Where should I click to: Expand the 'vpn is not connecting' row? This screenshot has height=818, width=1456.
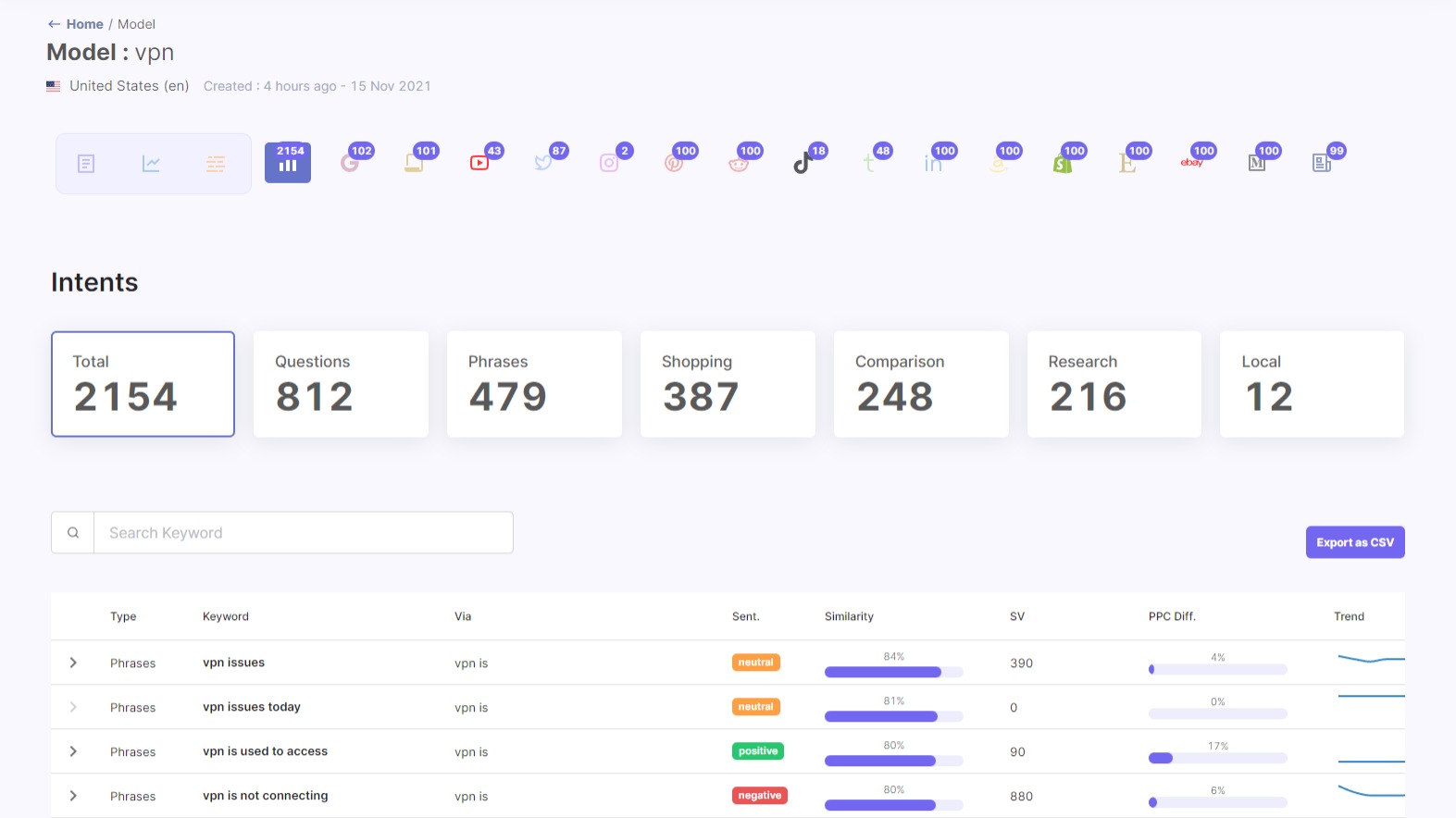click(73, 796)
